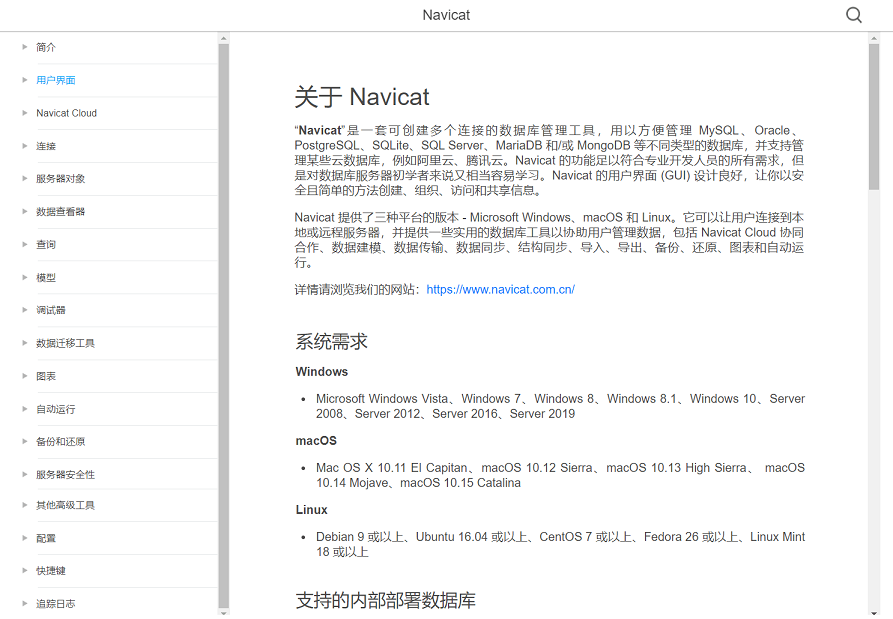Open the 图表 topic
The height and width of the screenshot is (619, 893).
(46, 376)
